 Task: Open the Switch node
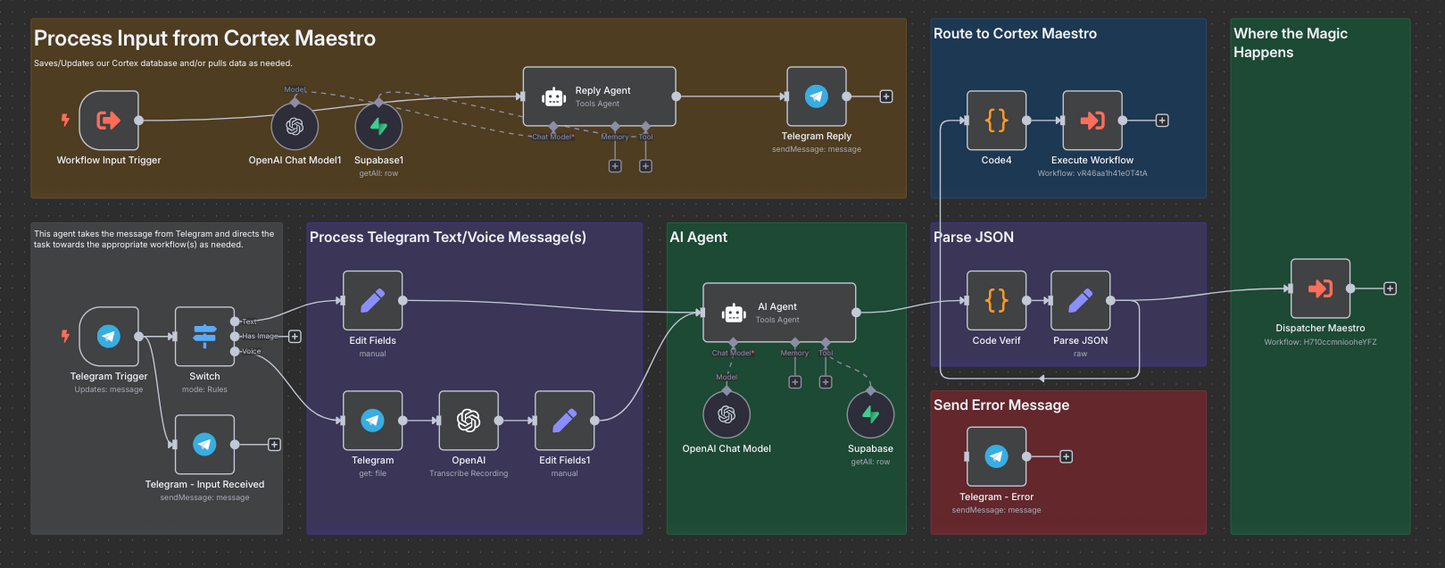204,337
